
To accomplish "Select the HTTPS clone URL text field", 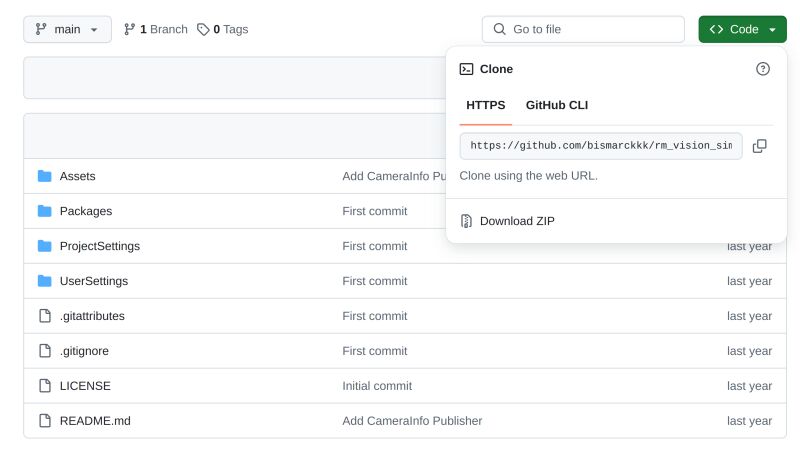I will (600, 146).
